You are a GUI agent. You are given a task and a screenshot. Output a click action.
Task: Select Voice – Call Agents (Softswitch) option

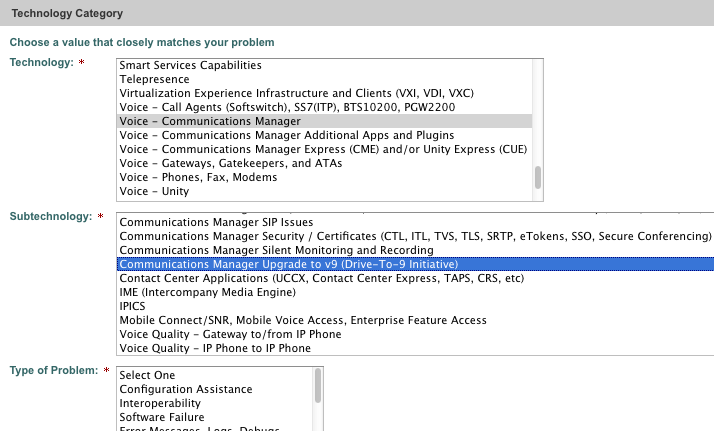pyautogui.click(x=324, y=107)
